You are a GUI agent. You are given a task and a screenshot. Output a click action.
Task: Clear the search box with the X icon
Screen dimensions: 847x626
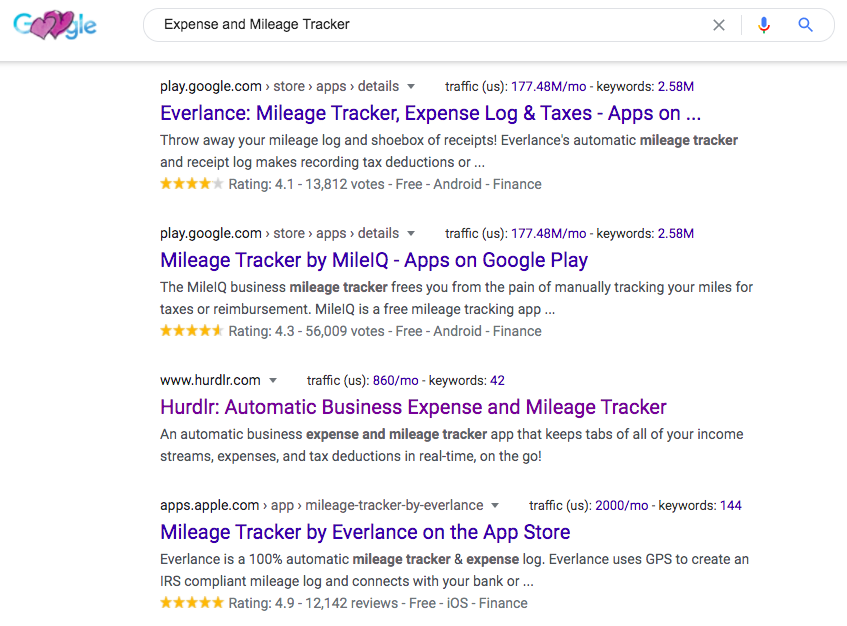718,25
